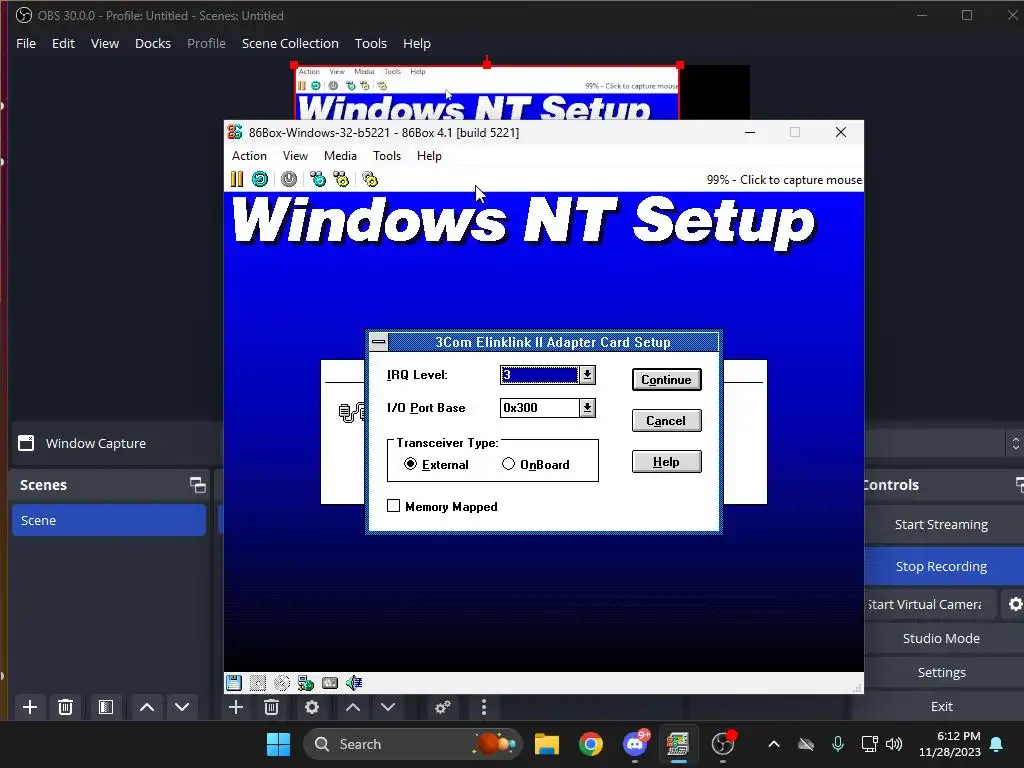
Task: Click the greyed floppy drive status icon
Action: [258, 683]
